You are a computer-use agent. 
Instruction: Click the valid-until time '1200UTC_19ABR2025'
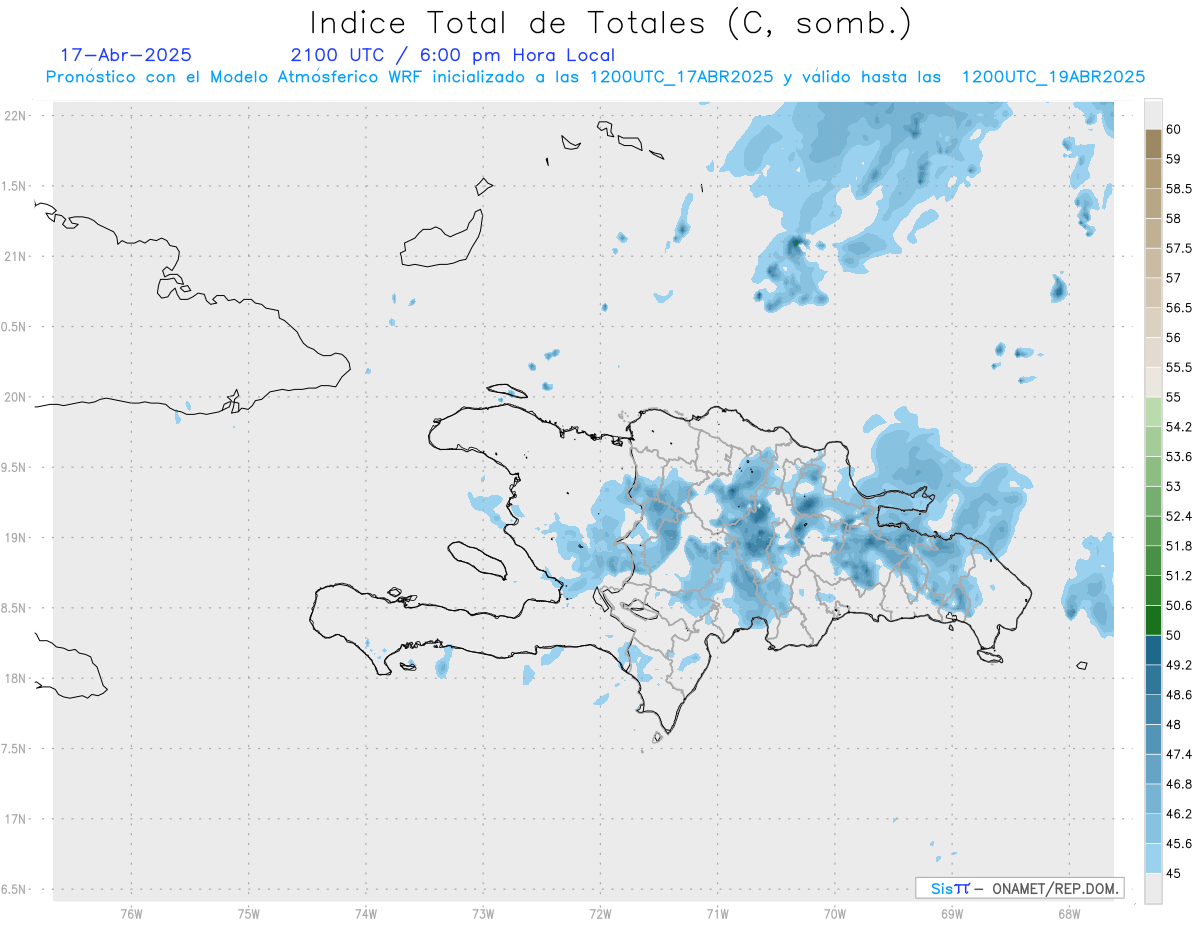click(1053, 77)
